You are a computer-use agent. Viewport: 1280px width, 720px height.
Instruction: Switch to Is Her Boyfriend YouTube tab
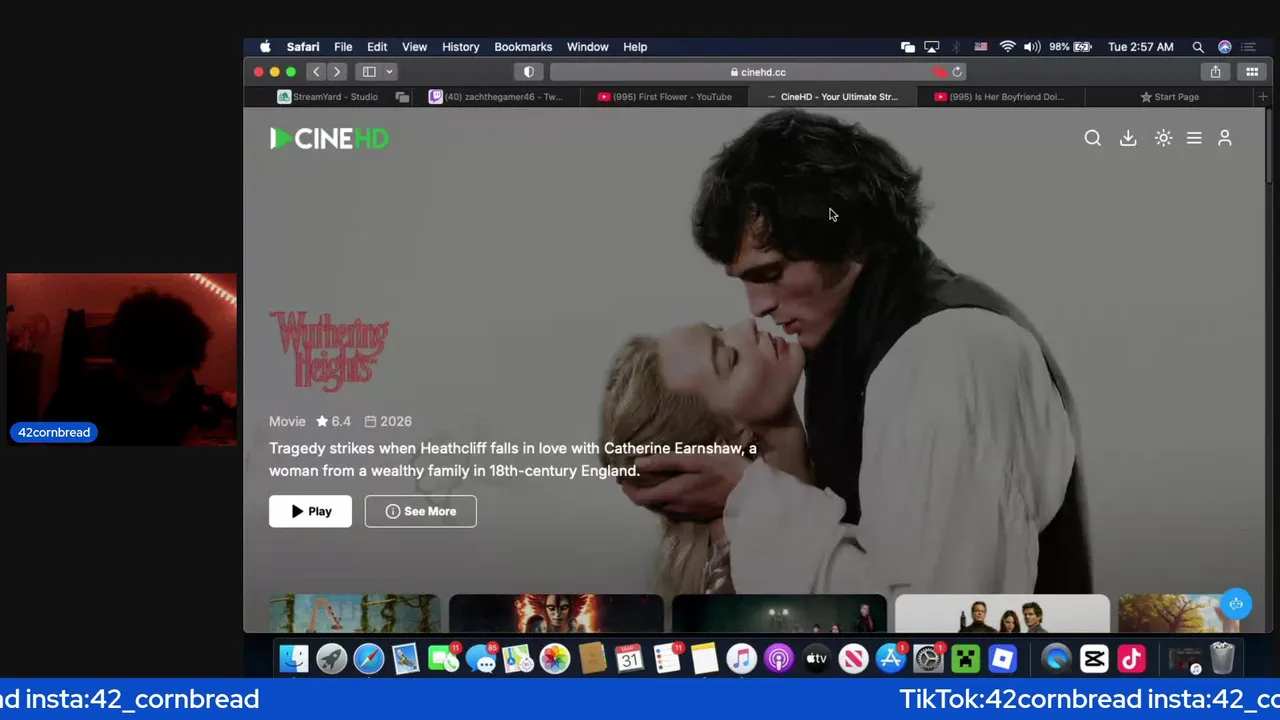click(x=1000, y=97)
